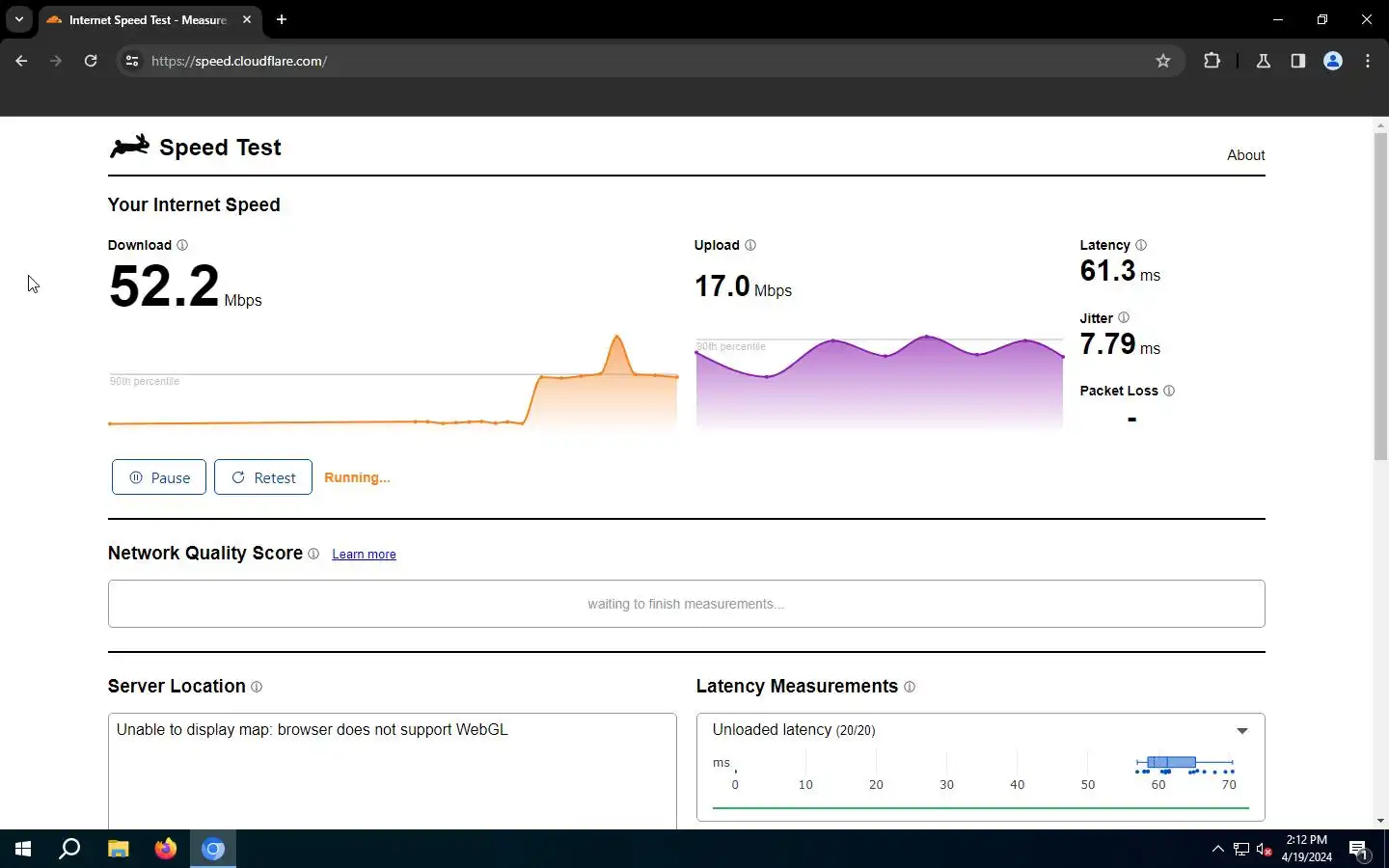Open the volume icon in system tray
The width and height of the screenshot is (1389, 868).
coord(1265,850)
